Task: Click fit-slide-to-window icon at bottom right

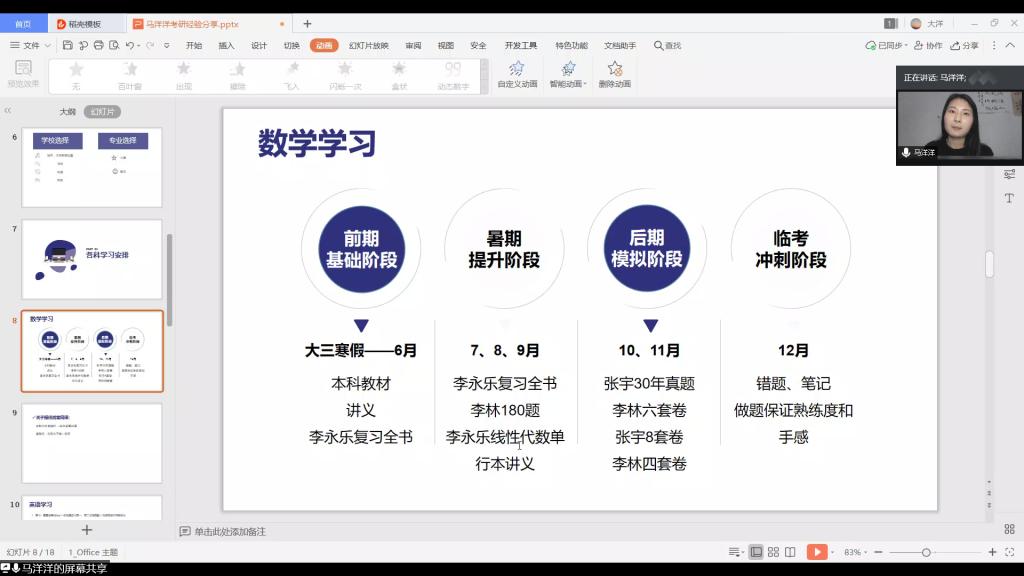Action: pyautogui.click(x=1009, y=552)
